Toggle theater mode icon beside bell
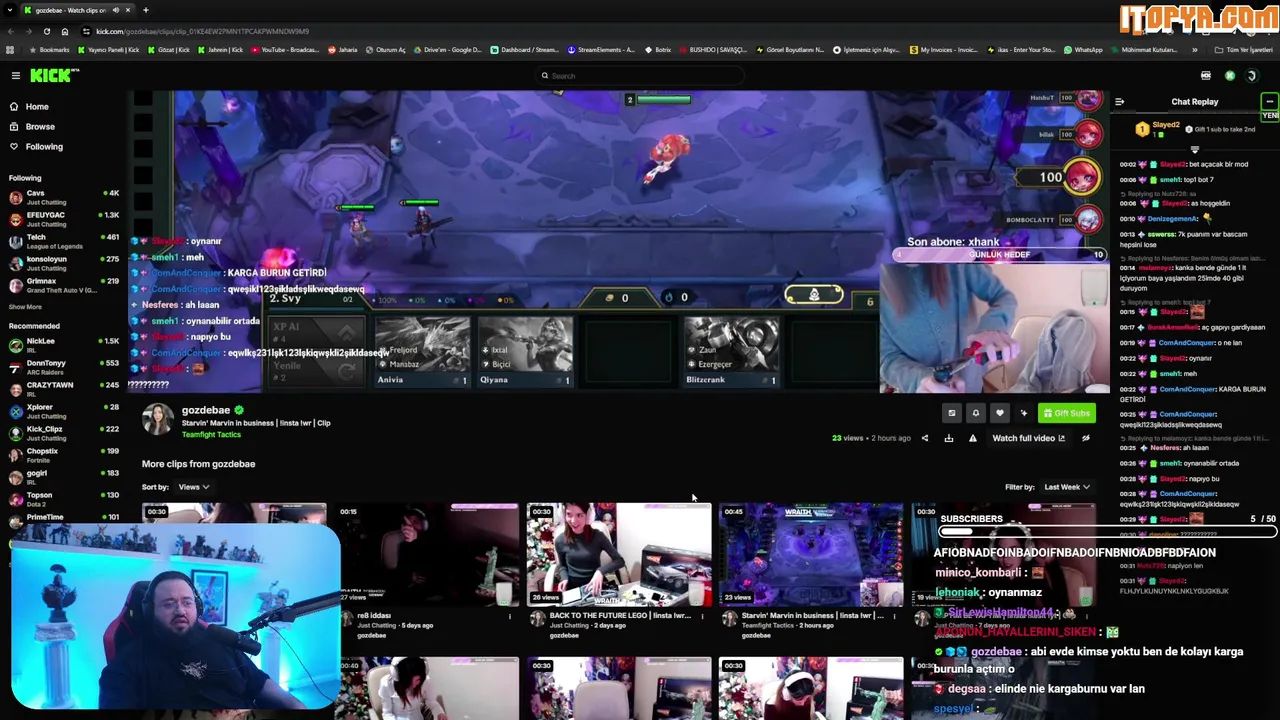 tap(951, 413)
